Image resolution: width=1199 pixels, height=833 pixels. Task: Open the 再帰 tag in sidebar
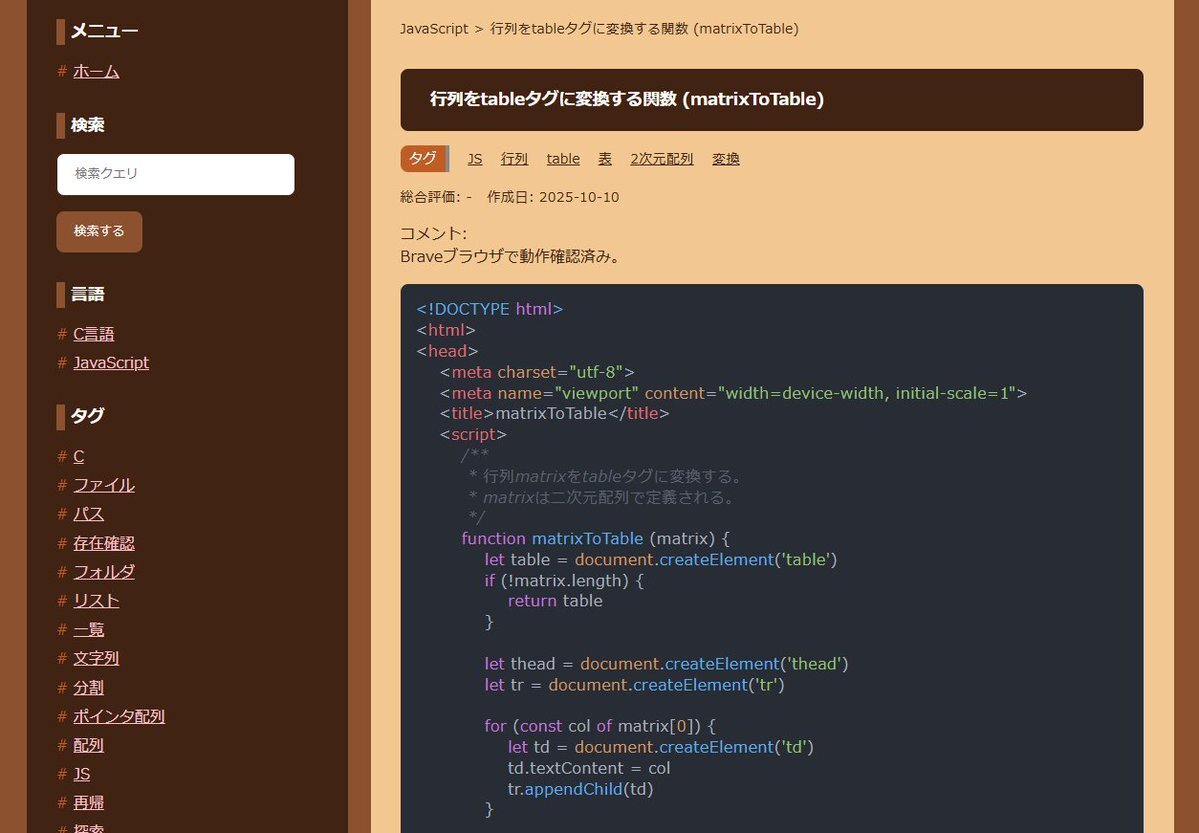88,803
